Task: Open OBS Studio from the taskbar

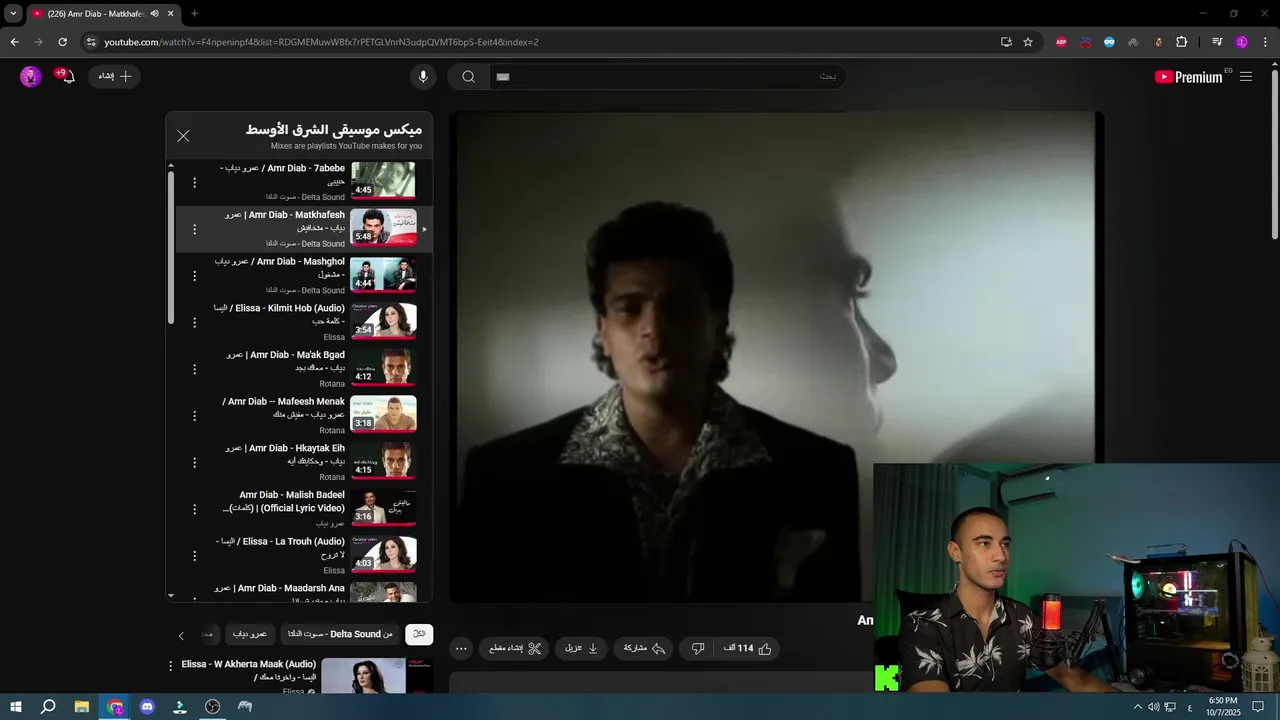Action: pyautogui.click(x=212, y=707)
